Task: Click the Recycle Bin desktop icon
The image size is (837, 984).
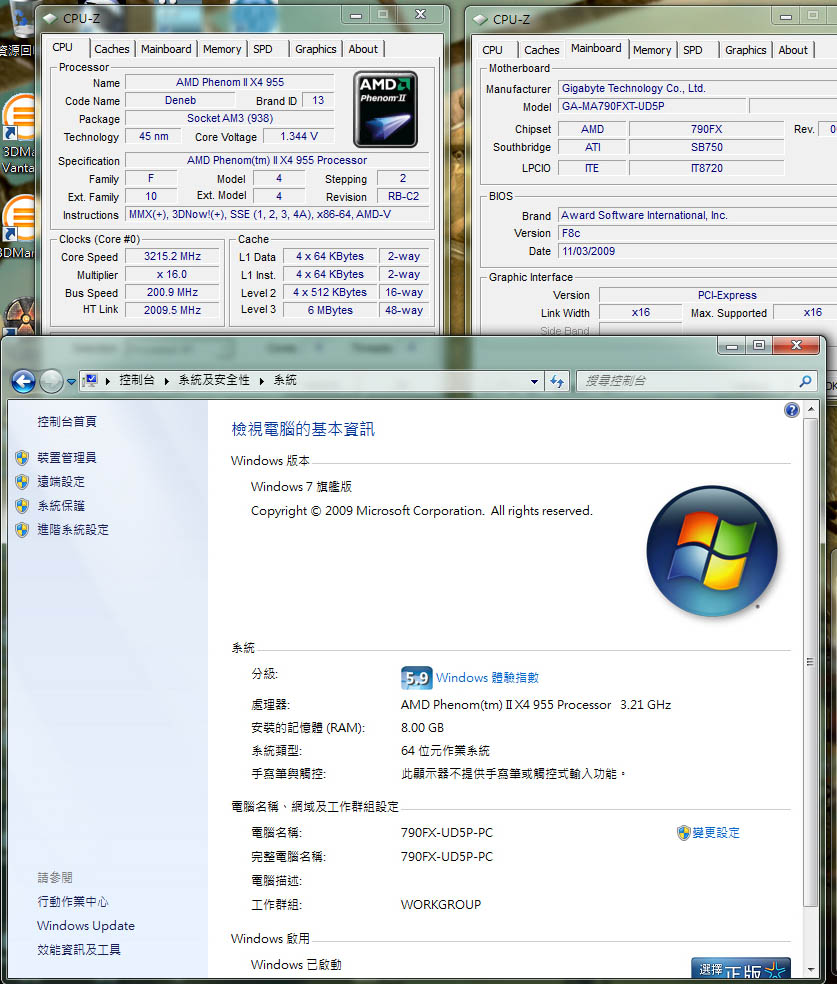Action: [19, 28]
